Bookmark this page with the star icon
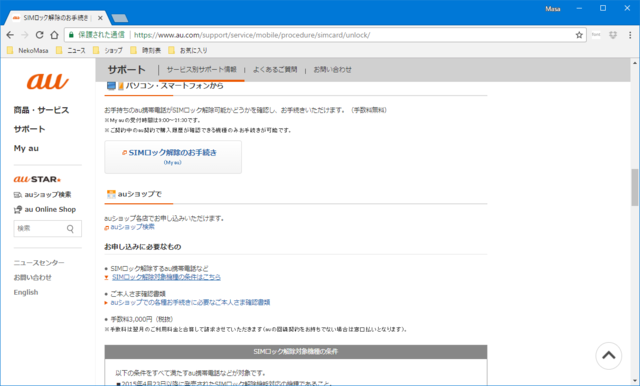Screen dimensions: 640x386 [x=579, y=35]
